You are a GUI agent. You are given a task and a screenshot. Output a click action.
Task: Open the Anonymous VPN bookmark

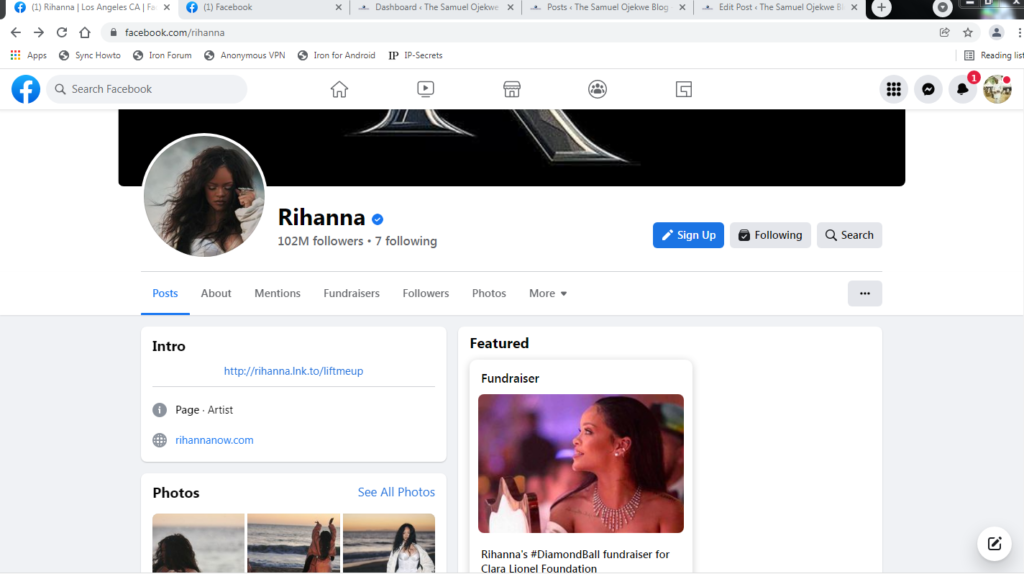coord(245,56)
